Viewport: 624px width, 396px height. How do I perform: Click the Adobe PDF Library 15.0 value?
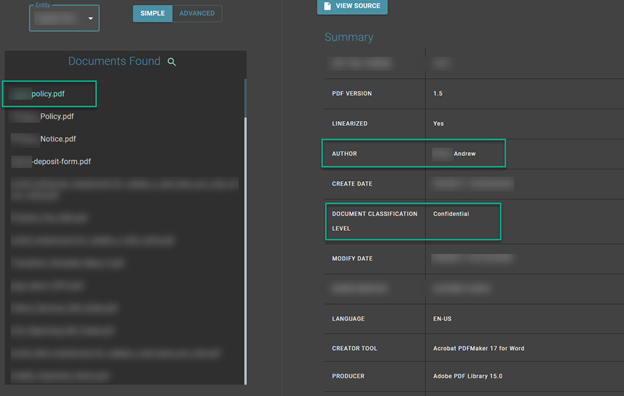click(468, 376)
